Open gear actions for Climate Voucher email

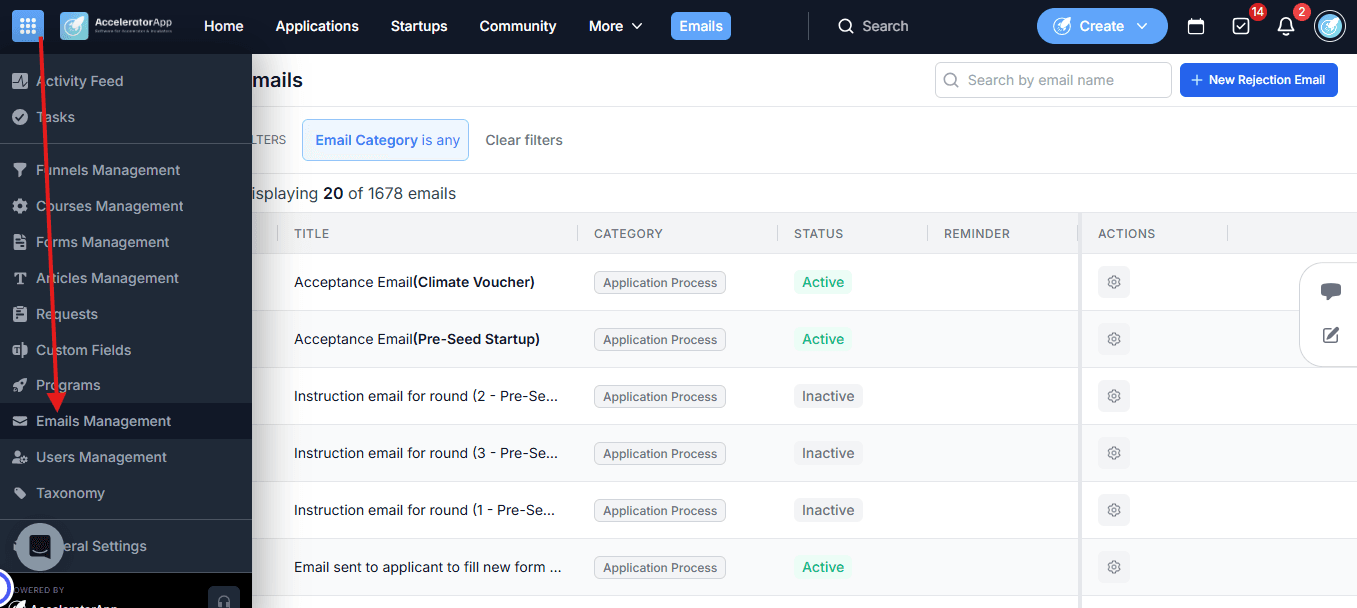tap(1114, 282)
